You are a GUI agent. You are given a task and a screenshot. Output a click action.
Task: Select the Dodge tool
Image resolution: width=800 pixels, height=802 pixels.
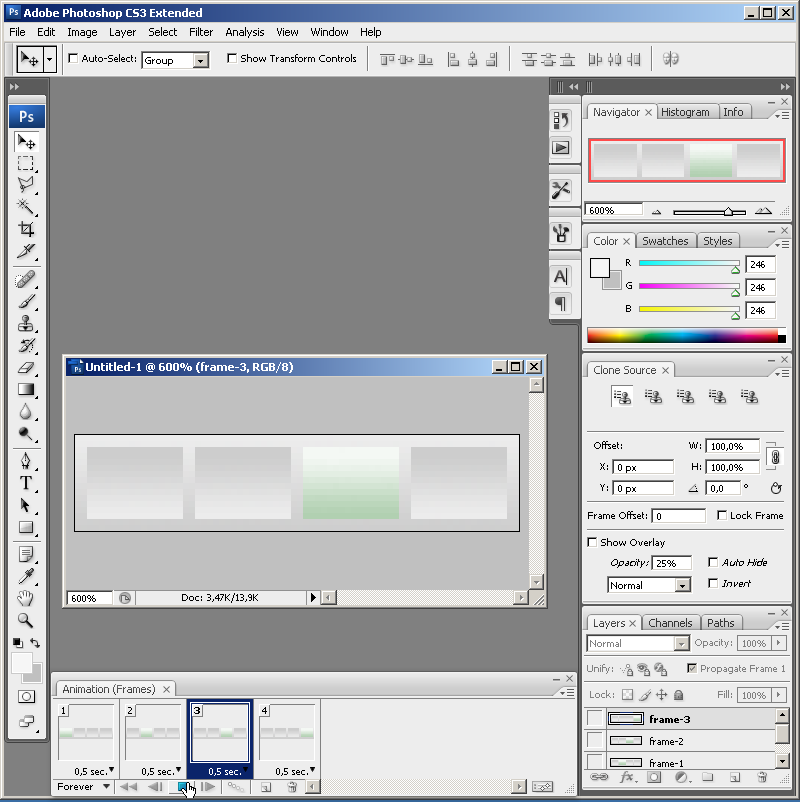26,433
